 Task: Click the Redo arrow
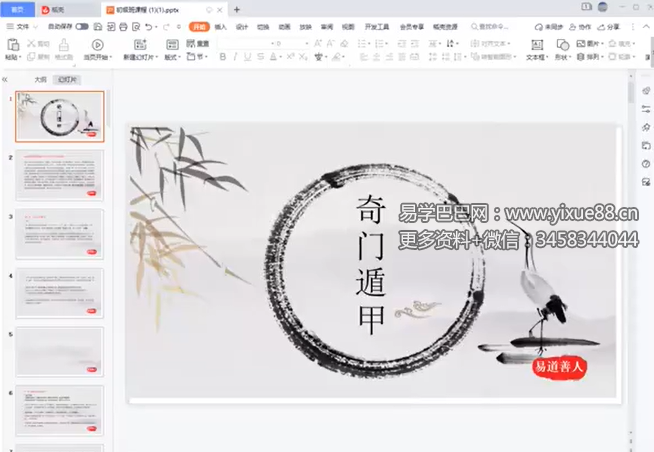(166, 27)
